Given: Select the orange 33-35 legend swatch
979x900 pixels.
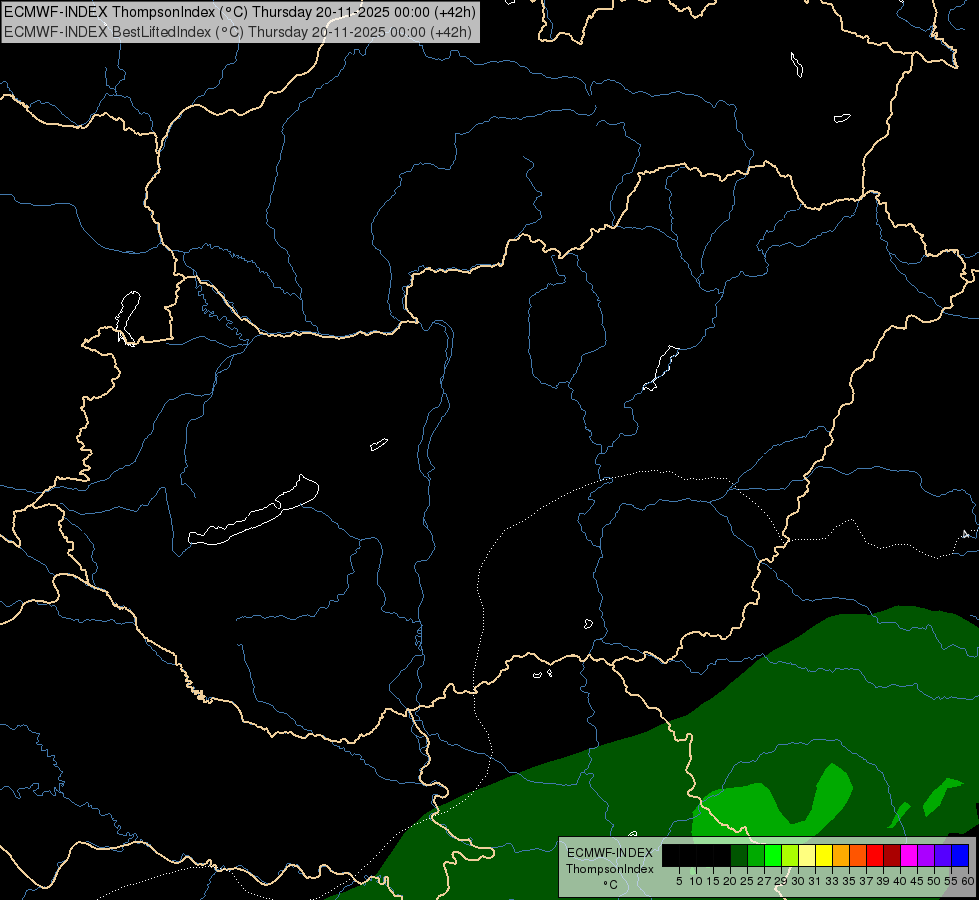Looking at the screenshot, I should click(841, 855).
